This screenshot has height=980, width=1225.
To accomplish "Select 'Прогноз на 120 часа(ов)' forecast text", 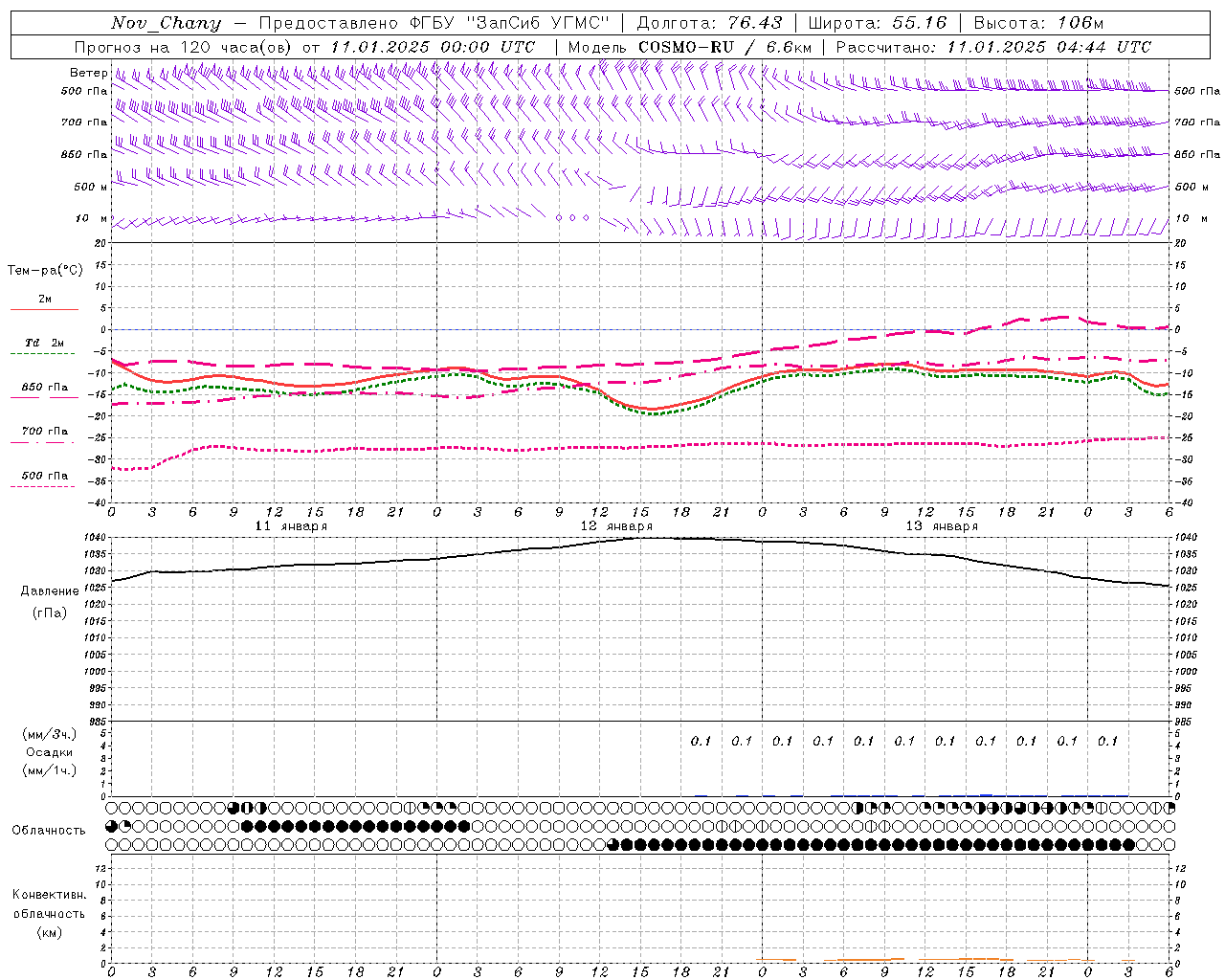I will 185,47.
